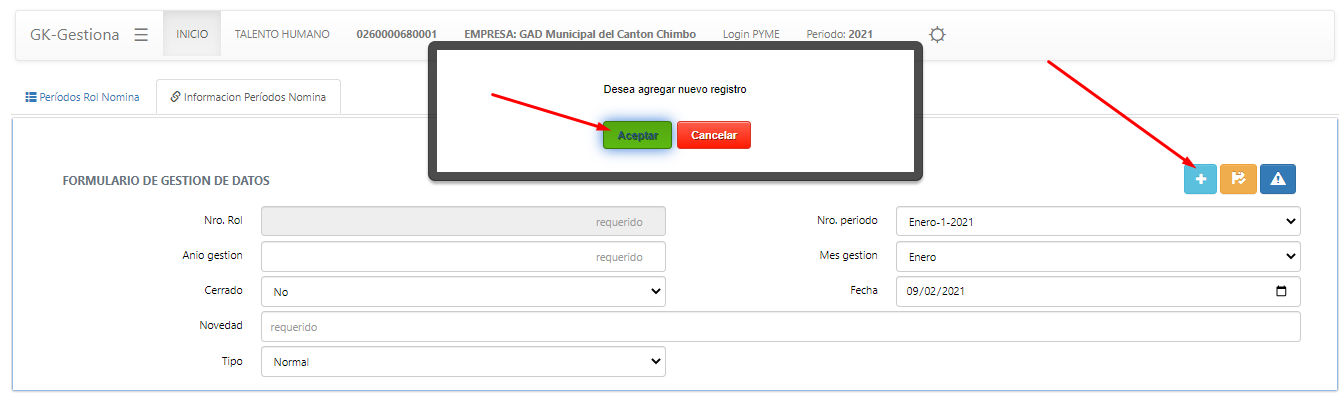Click the Periodo: 2021 header text
The image size is (1344, 398).
pos(839,34)
